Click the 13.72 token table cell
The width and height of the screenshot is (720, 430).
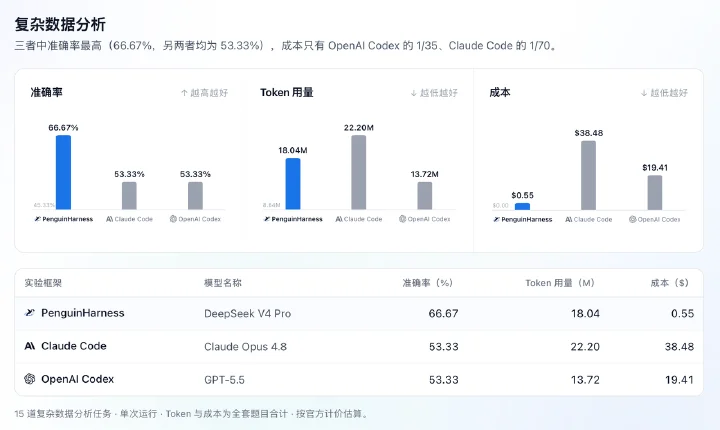585,380
